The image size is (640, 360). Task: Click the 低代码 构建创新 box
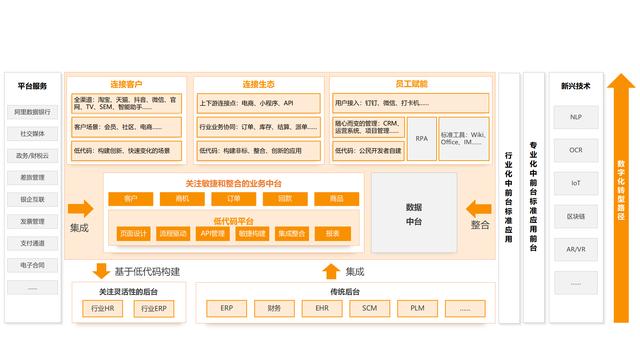pyautogui.click(x=127, y=151)
